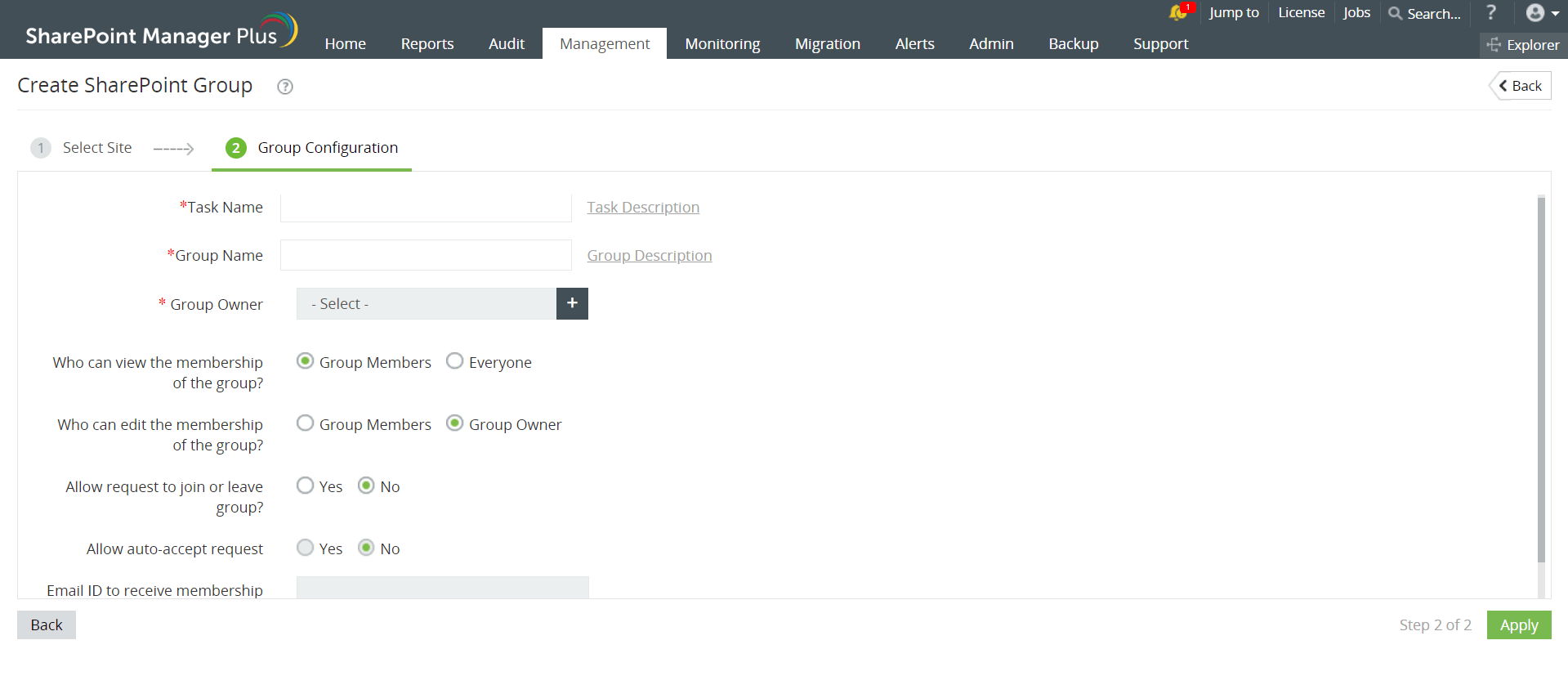Select Group Members for view membership
The height and width of the screenshot is (685, 1568).
305,361
